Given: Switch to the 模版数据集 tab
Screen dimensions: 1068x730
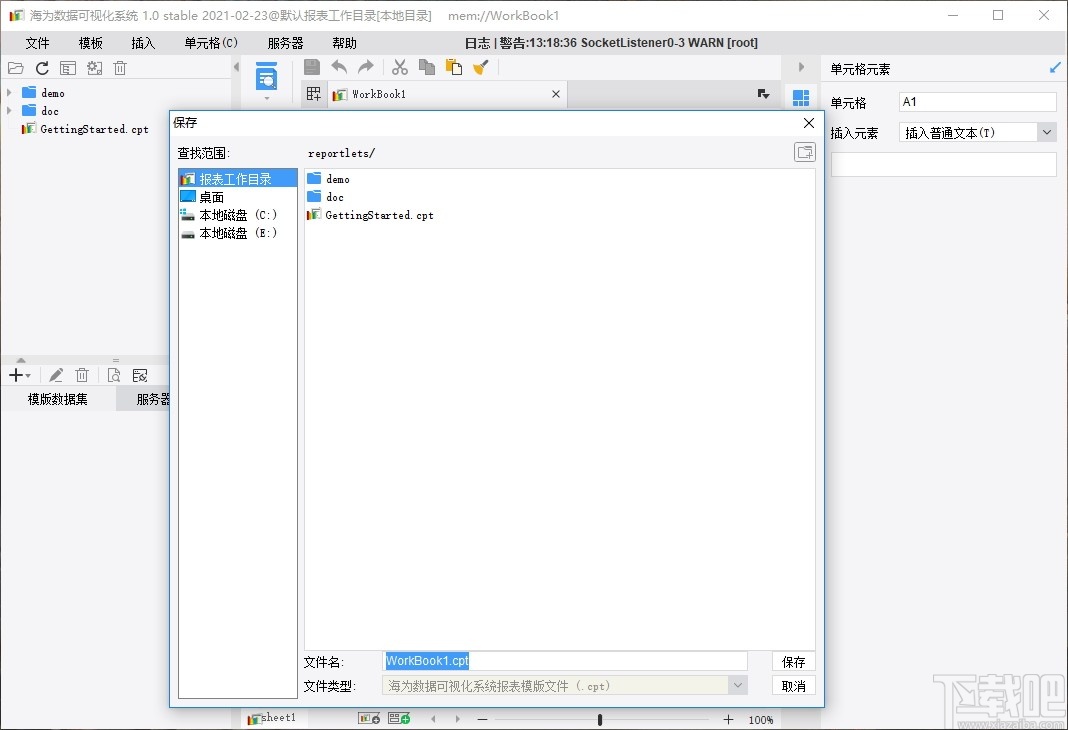Looking at the screenshot, I should [x=57, y=398].
